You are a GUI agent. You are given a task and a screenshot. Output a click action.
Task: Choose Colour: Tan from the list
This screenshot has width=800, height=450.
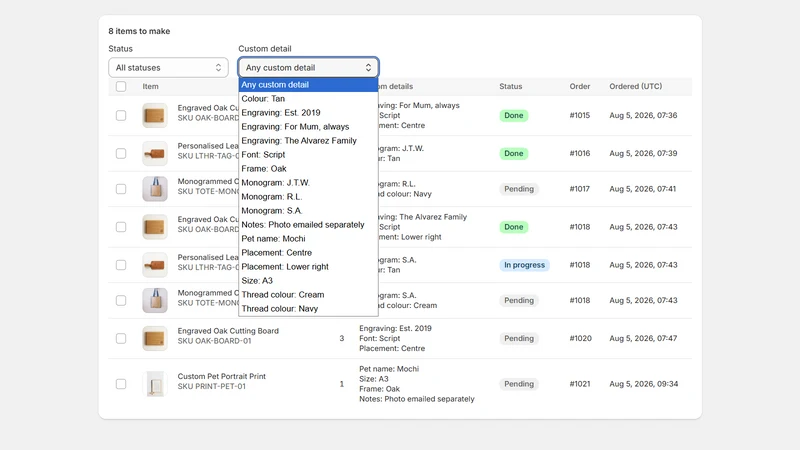pos(308,98)
